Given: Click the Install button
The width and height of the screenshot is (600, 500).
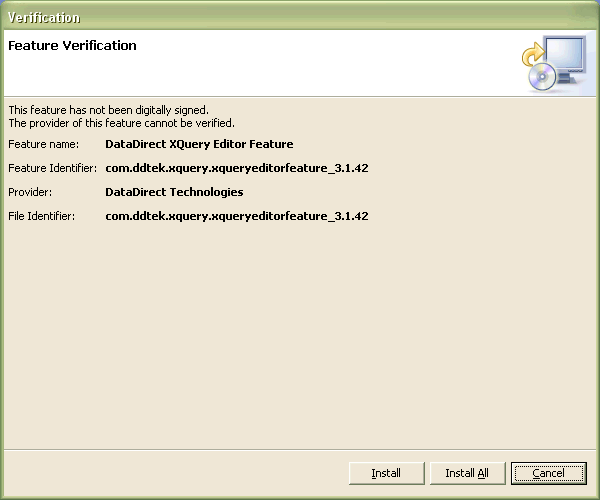Looking at the screenshot, I should (x=386, y=473).
